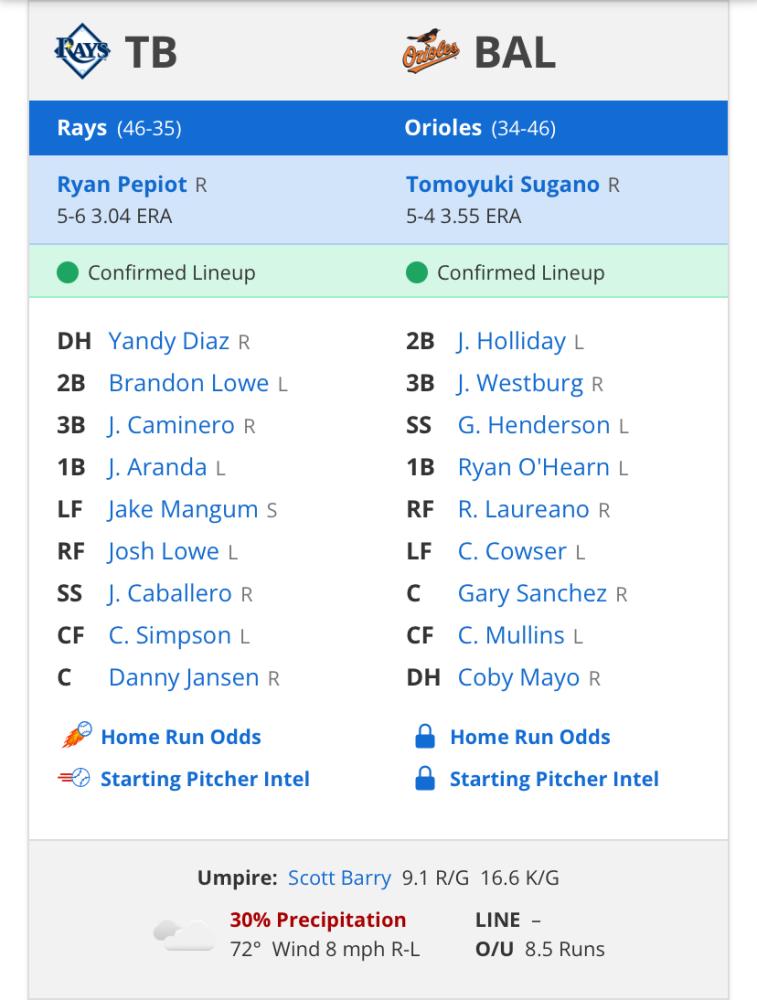Open Rays Home Run Odds

click(181, 737)
